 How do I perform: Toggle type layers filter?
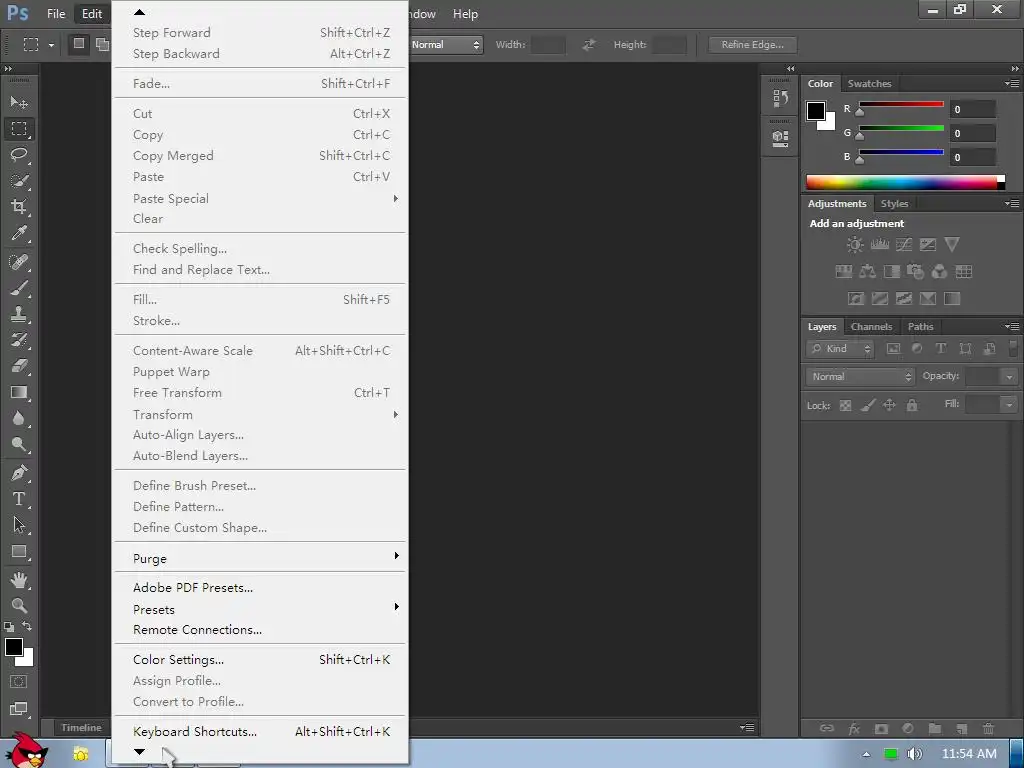pyautogui.click(x=941, y=349)
